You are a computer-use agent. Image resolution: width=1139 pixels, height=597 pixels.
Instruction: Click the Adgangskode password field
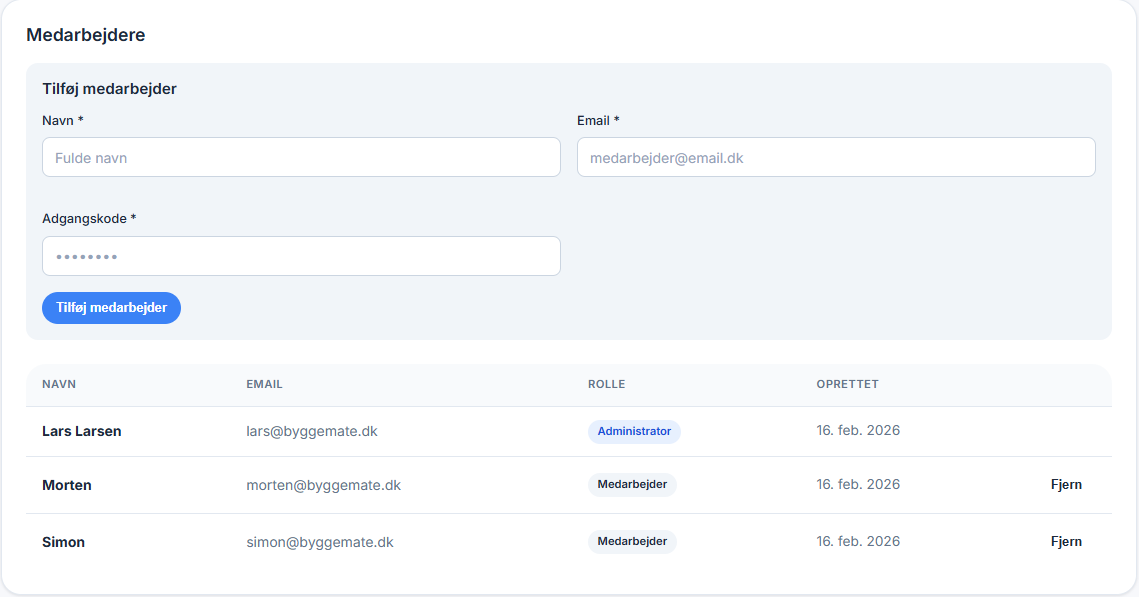pyautogui.click(x=301, y=256)
